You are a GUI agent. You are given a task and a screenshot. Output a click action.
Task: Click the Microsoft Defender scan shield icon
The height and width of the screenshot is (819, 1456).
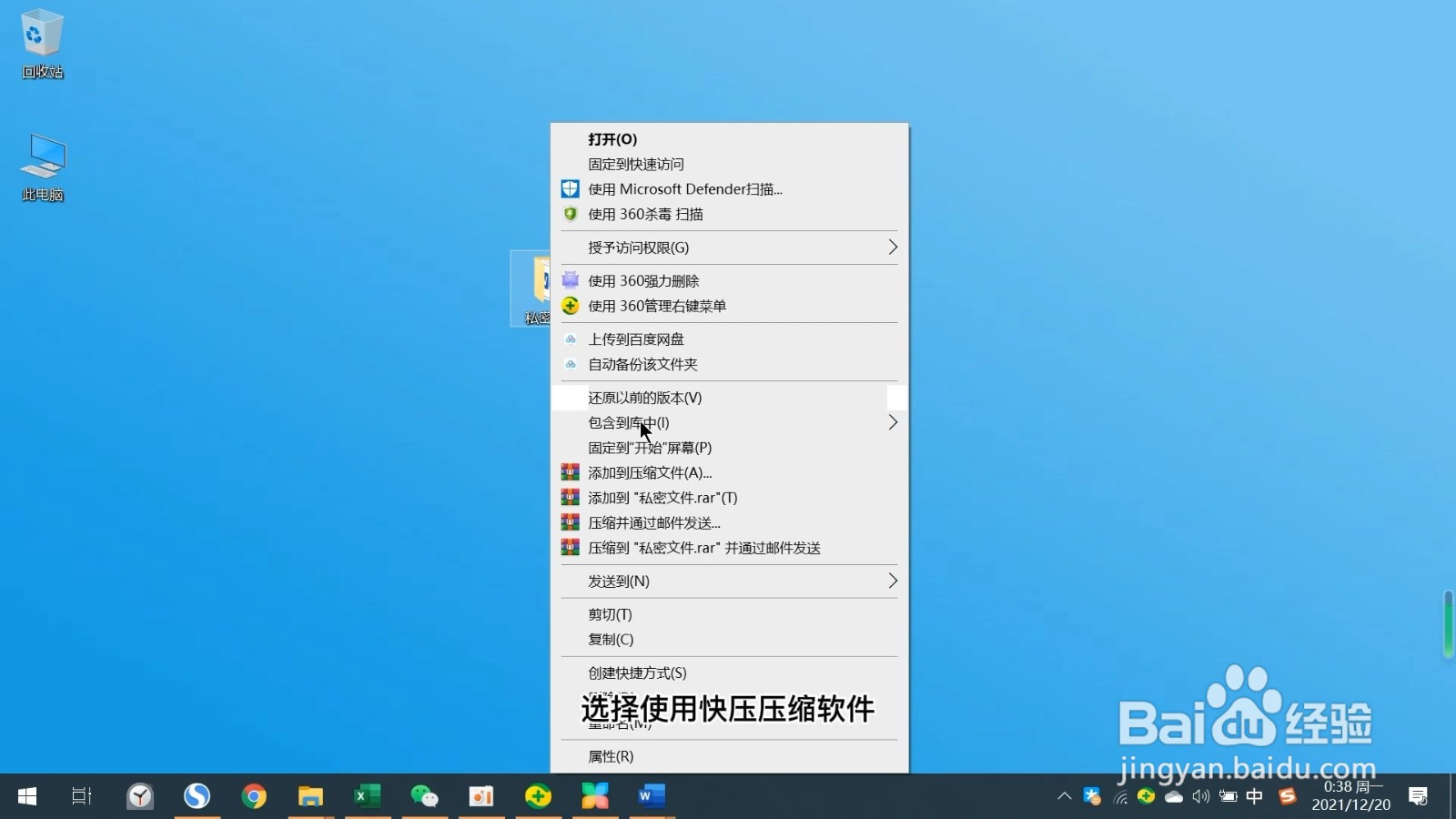[570, 188]
